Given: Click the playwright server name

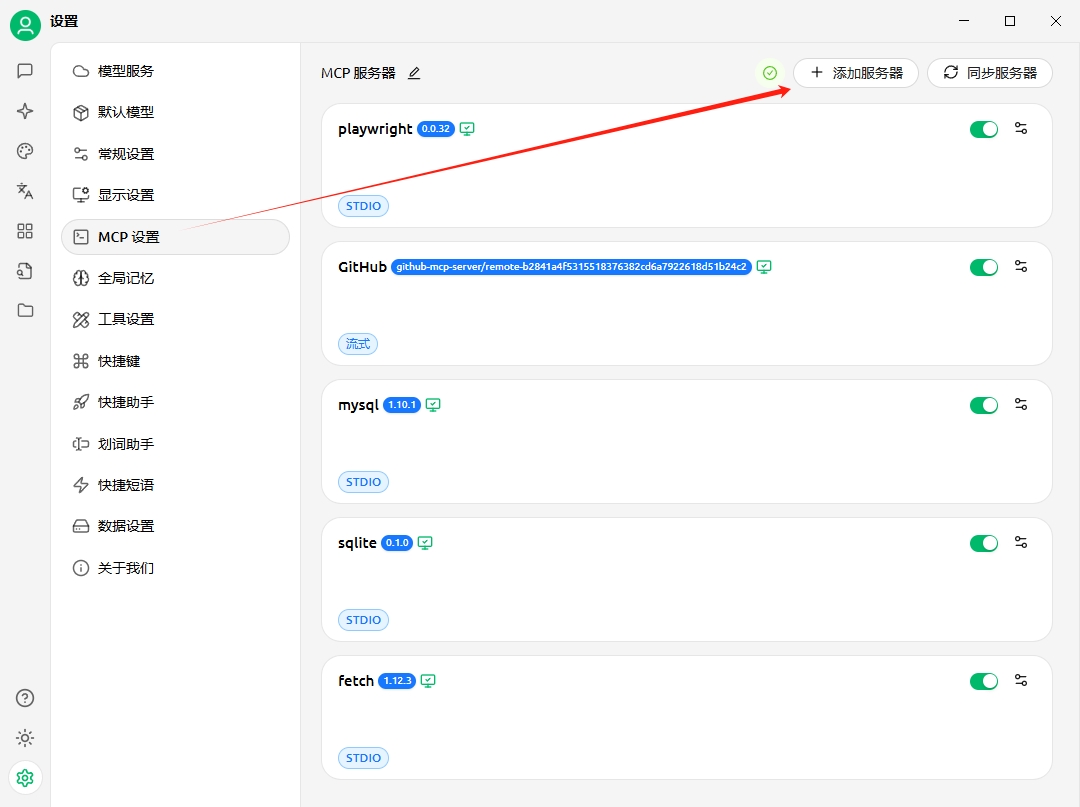Looking at the screenshot, I should click(375, 129).
